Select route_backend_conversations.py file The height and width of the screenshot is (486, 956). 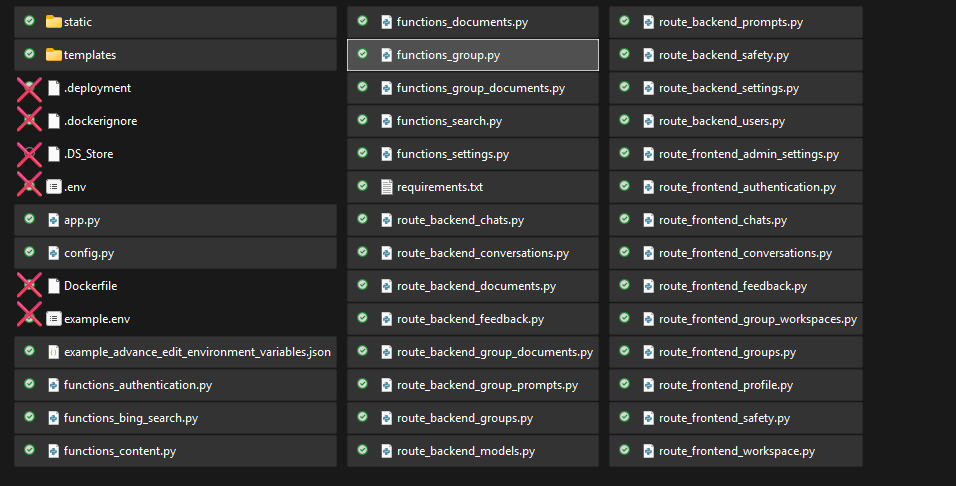(482, 253)
